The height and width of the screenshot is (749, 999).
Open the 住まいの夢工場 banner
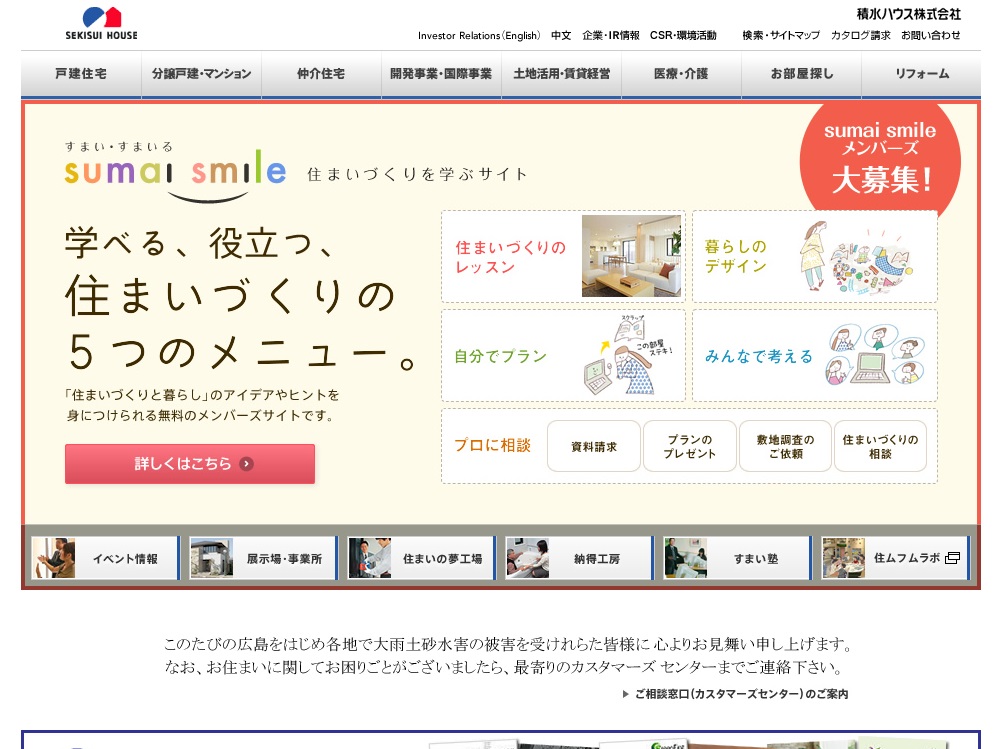click(x=421, y=558)
